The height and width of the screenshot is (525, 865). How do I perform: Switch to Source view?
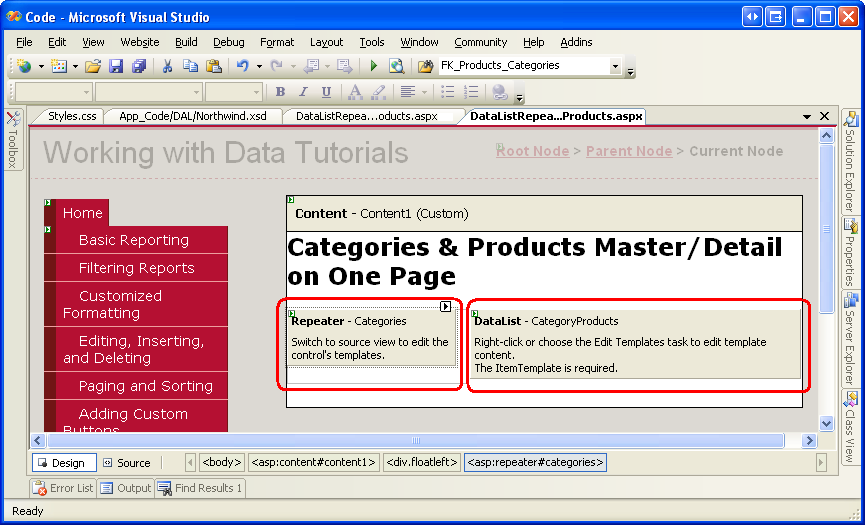click(x=128, y=463)
